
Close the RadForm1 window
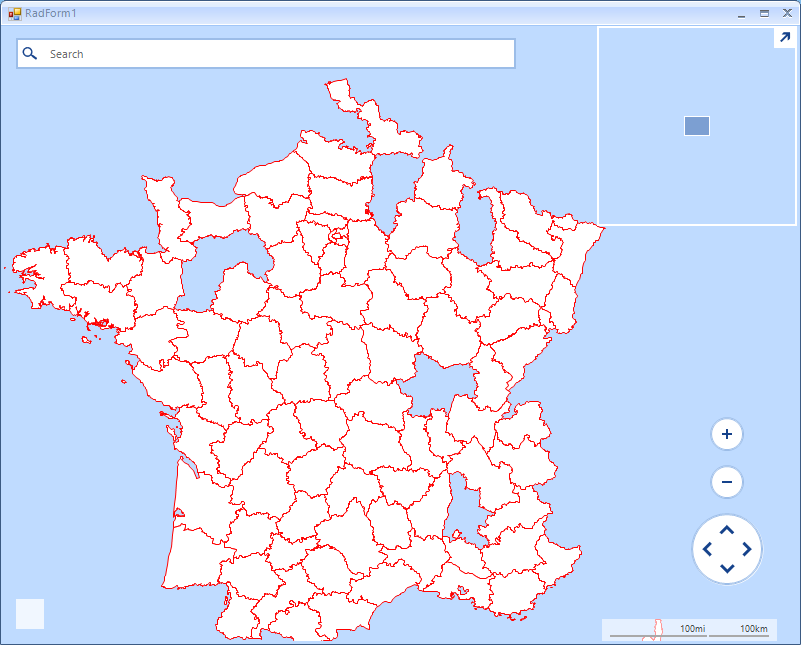click(787, 13)
